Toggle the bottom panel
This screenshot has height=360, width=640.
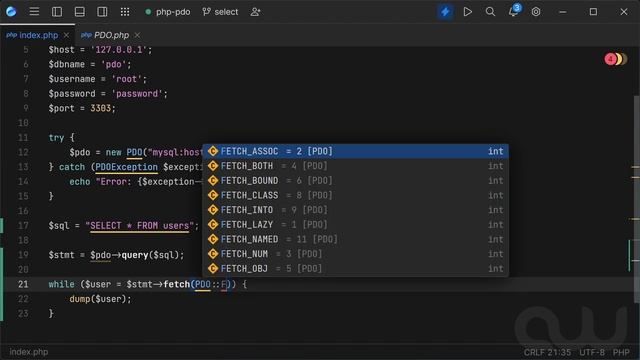point(80,12)
